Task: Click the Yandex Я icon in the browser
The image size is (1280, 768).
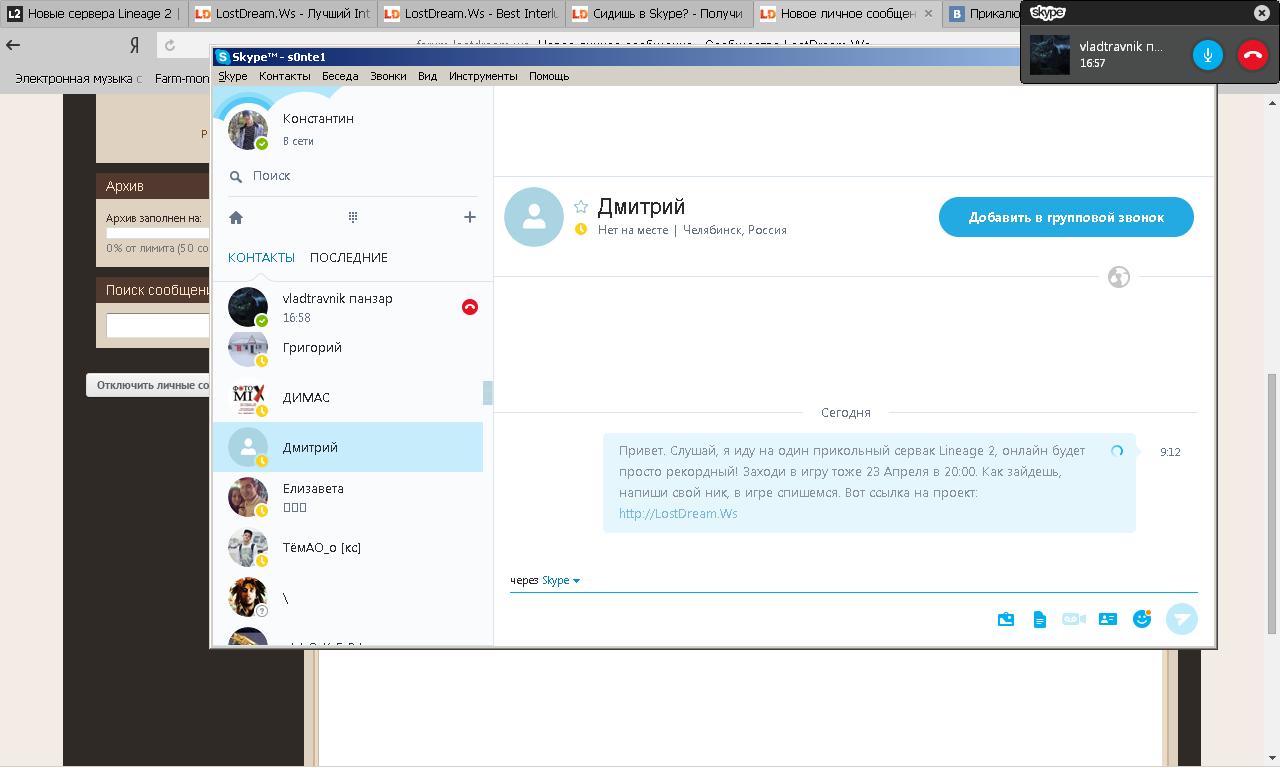Action: click(x=134, y=45)
